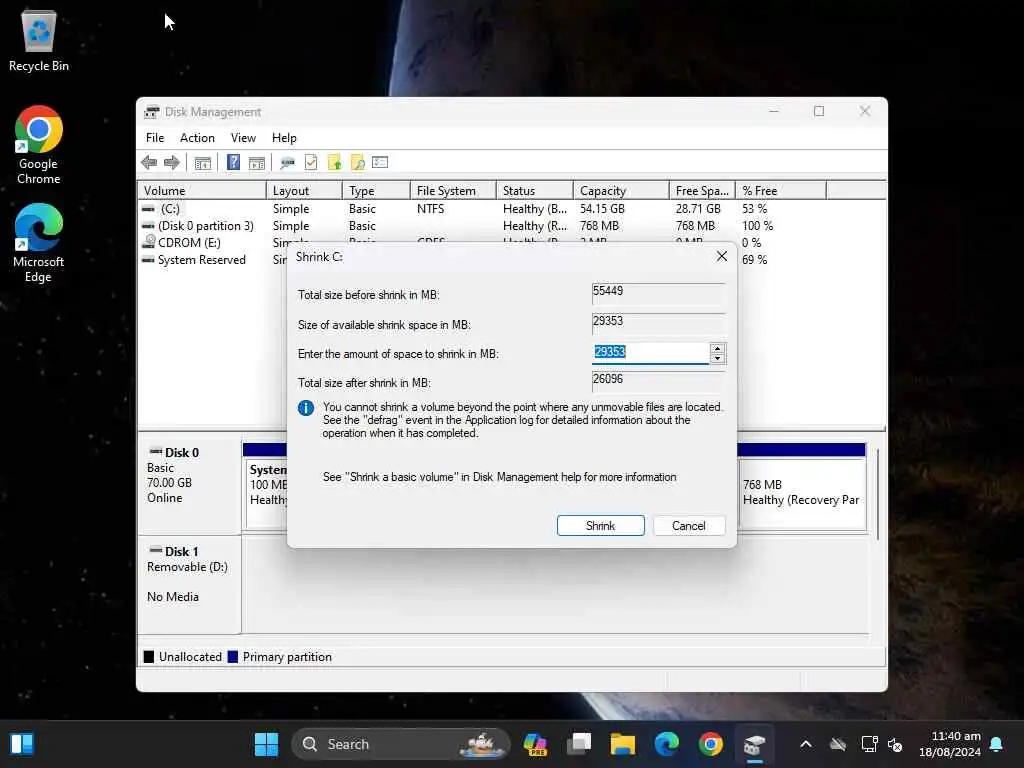Click the black Unallocated legend swatch
This screenshot has height=768, width=1024.
point(149,657)
